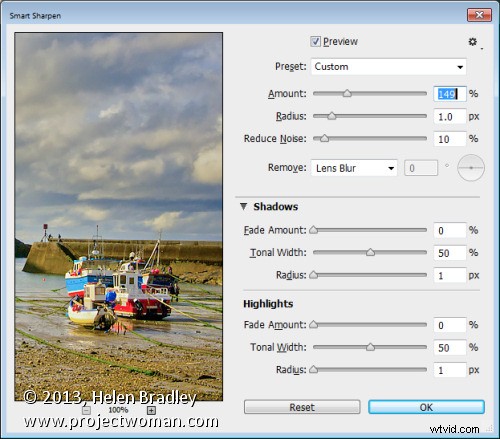
Task: Click the Shadows Tonal Width value field
Action: [450, 253]
